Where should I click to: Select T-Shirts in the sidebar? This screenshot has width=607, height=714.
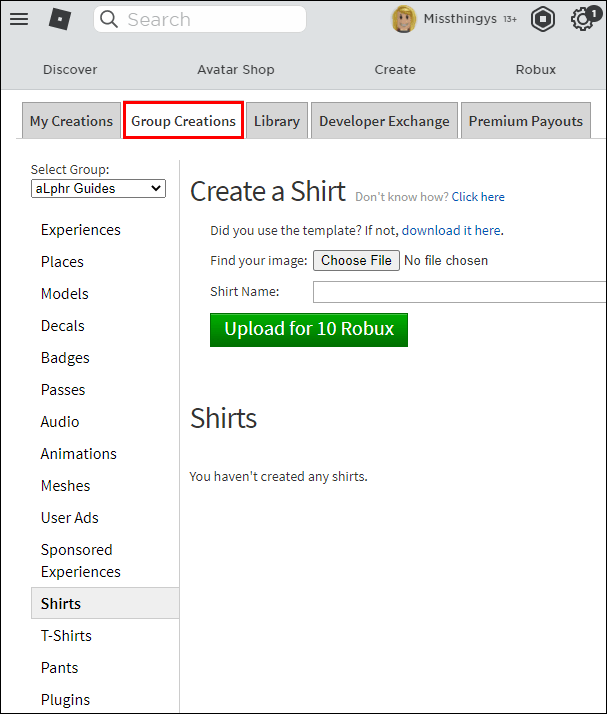(66, 636)
